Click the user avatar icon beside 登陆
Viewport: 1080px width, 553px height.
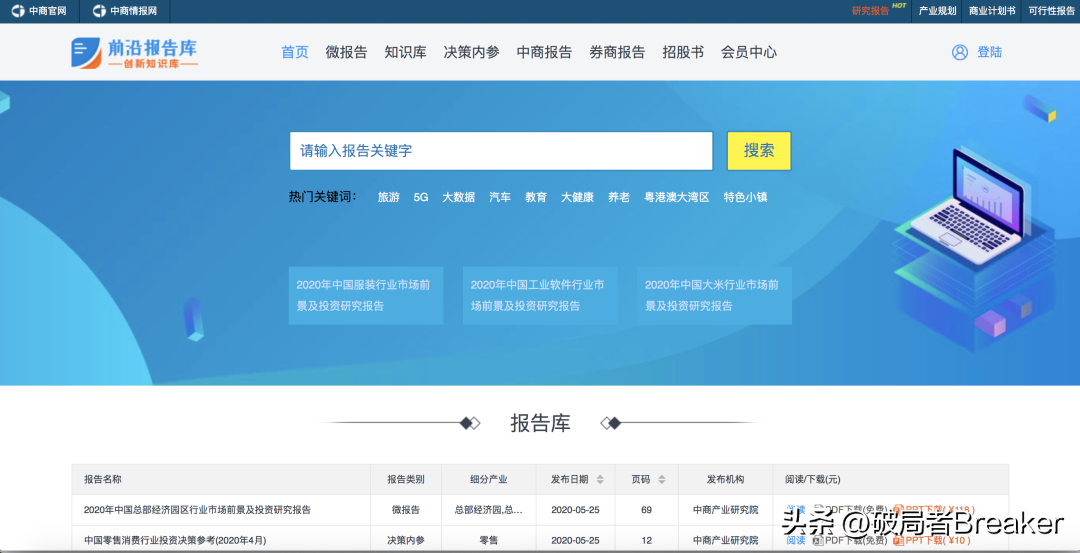click(x=959, y=52)
